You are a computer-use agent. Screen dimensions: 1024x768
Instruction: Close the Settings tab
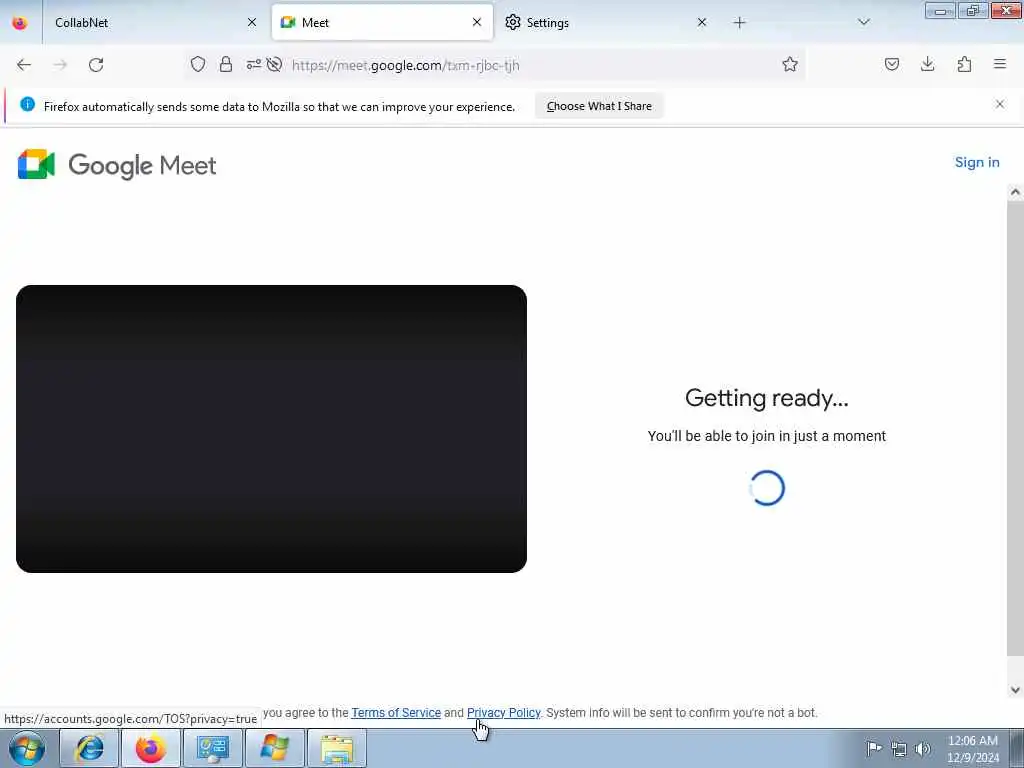[x=702, y=22]
